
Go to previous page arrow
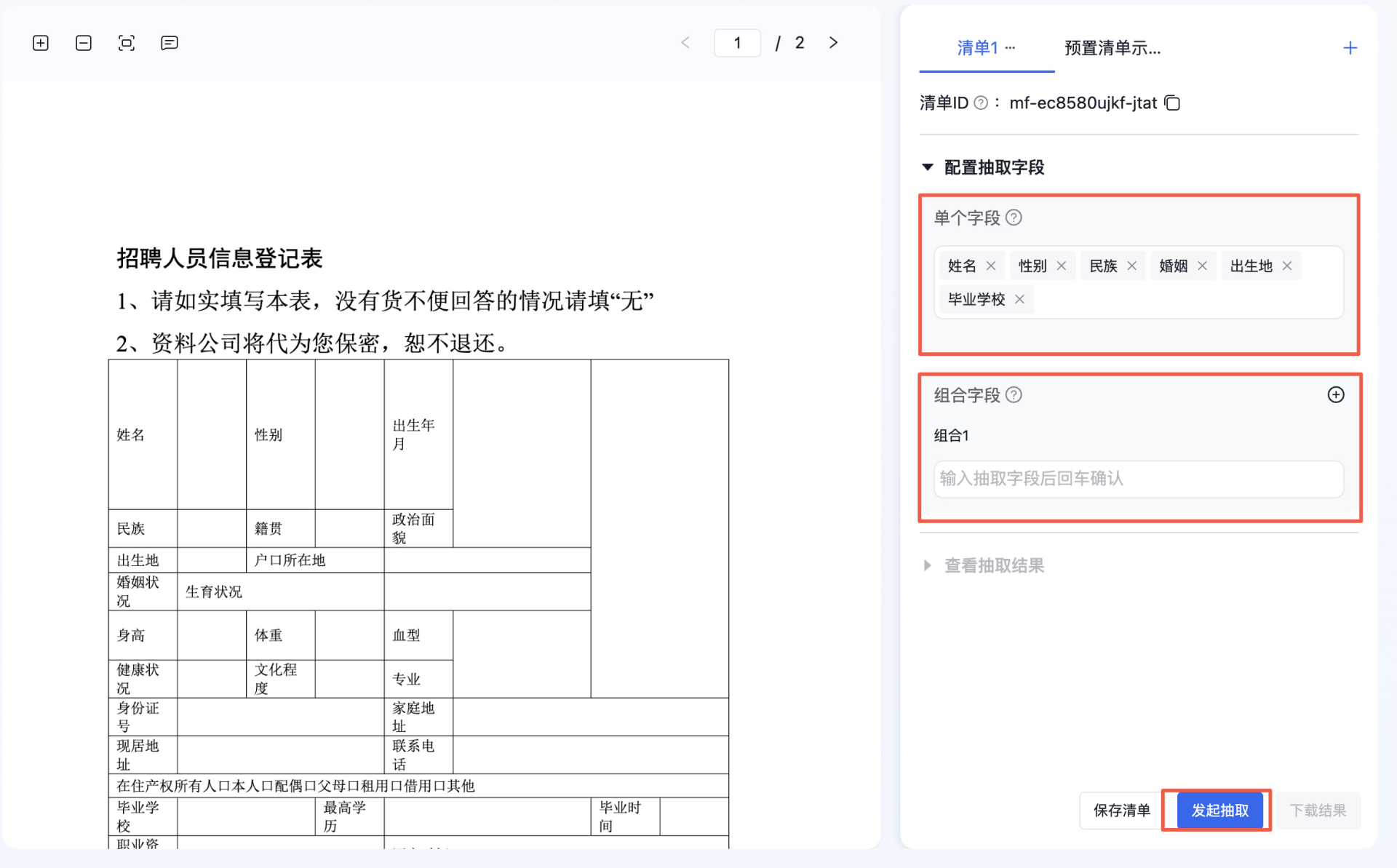pos(685,43)
